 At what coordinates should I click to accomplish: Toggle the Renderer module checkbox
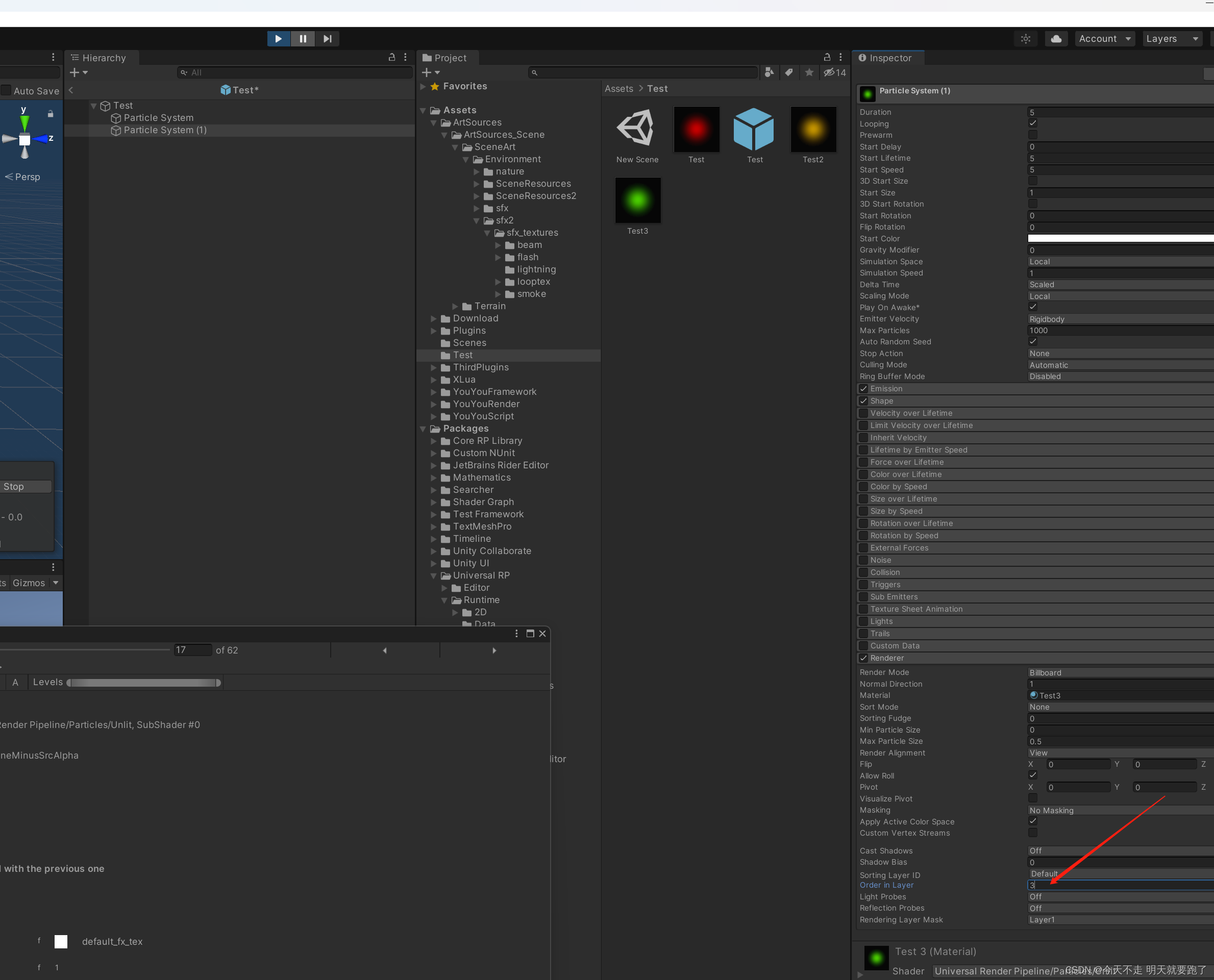coord(863,658)
